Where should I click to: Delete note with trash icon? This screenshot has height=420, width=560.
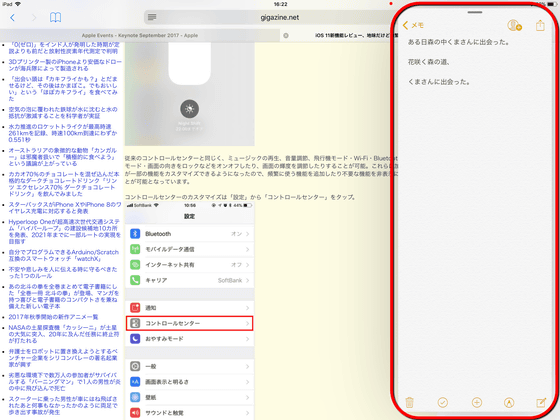tap(409, 402)
